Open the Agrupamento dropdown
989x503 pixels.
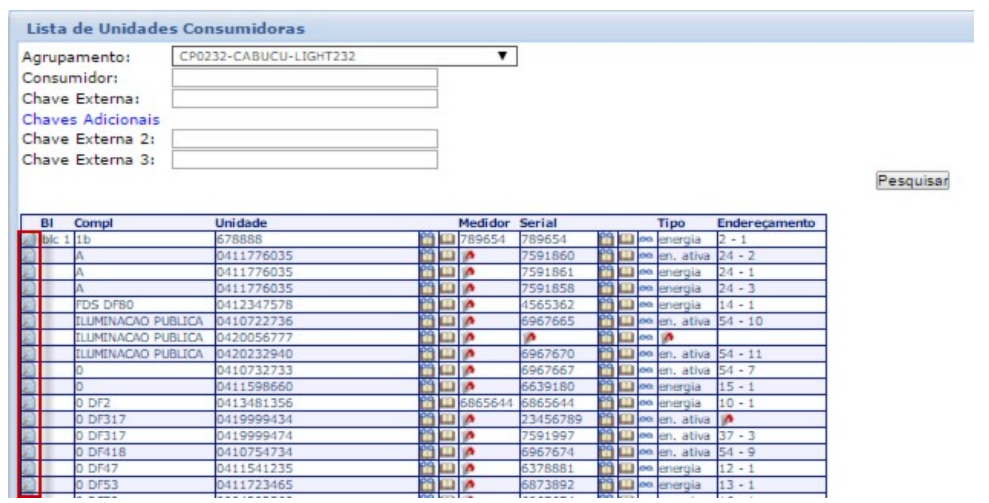tap(344, 57)
